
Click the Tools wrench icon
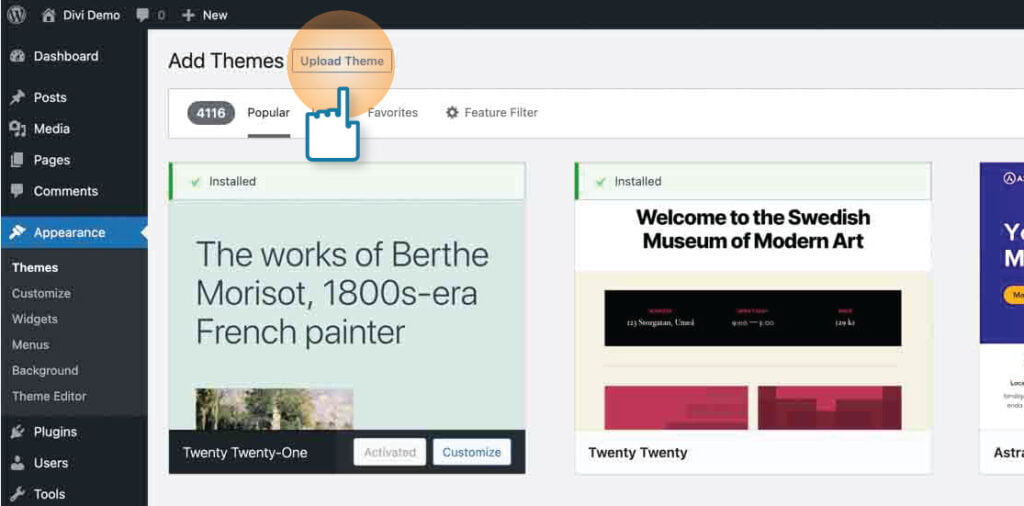(x=17, y=494)
